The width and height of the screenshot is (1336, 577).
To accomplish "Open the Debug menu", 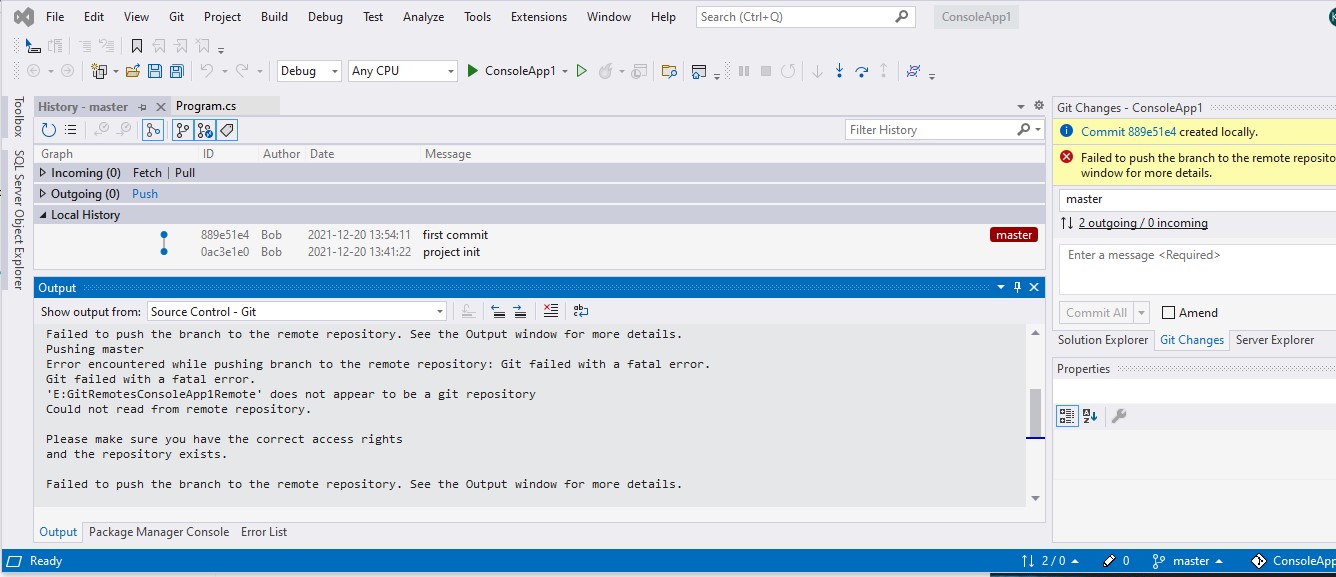I will click(325, 17).
